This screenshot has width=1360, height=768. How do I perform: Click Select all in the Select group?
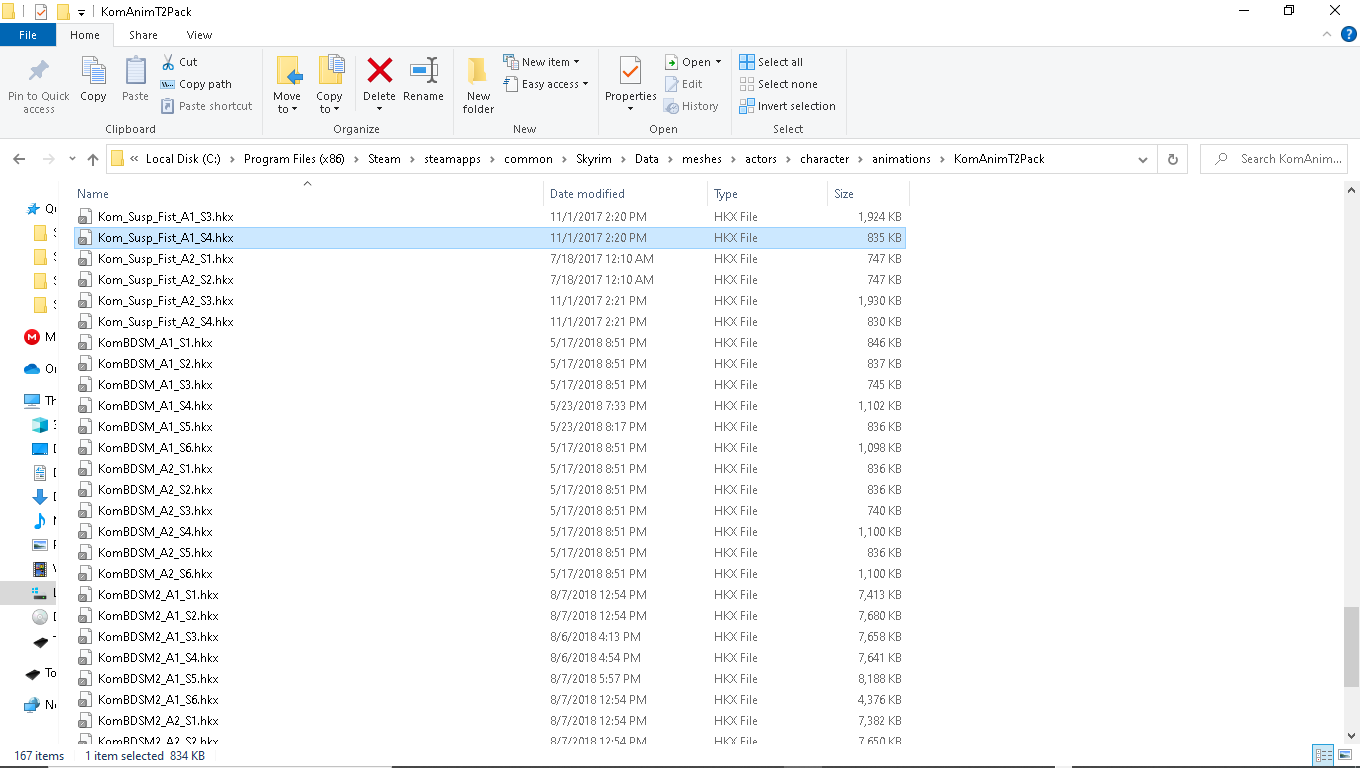pyautogui.click(x=771, y=62)
